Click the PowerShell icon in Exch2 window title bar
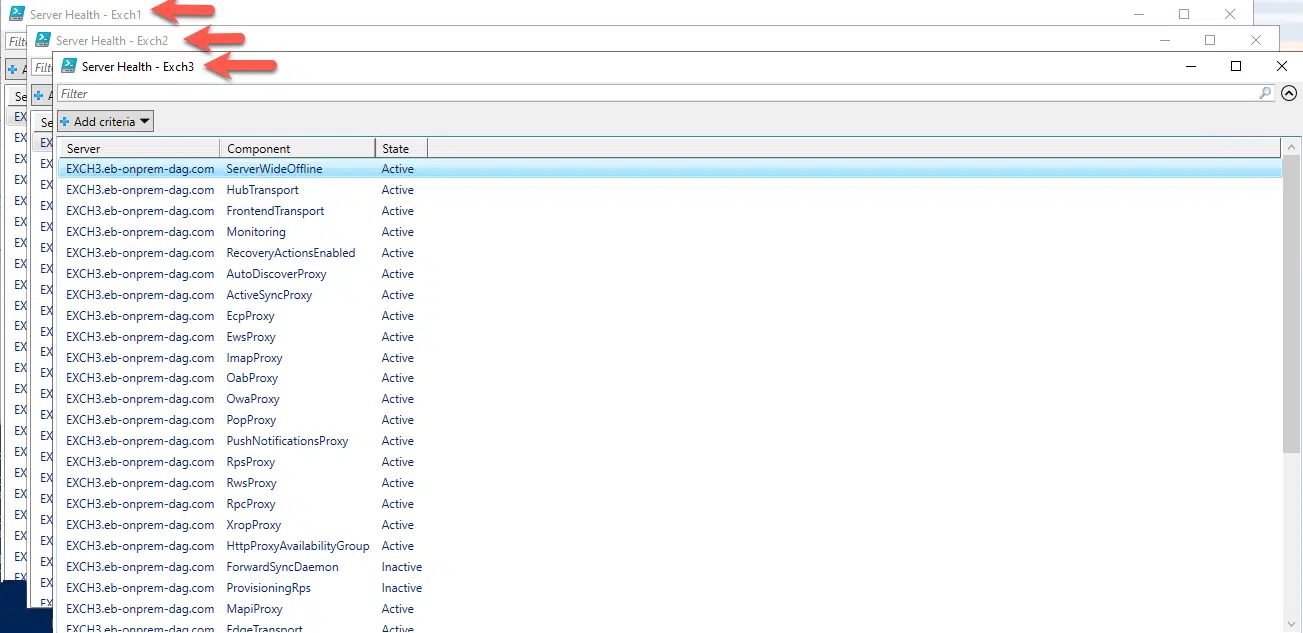 click(43, 40)
